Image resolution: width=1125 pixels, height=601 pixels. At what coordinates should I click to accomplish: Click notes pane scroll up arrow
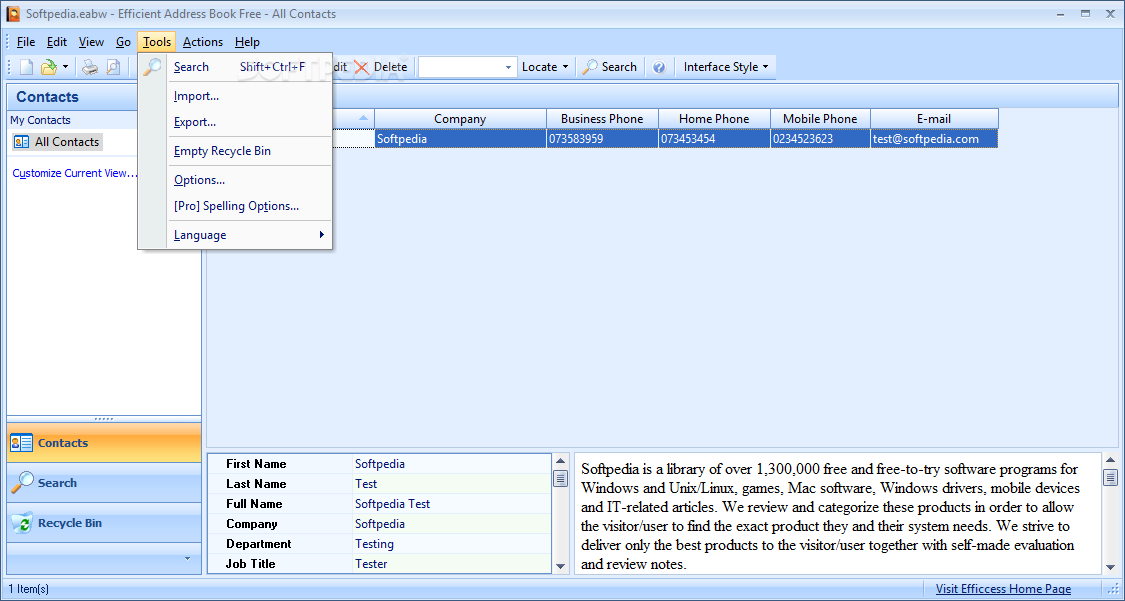[1110, 460]
